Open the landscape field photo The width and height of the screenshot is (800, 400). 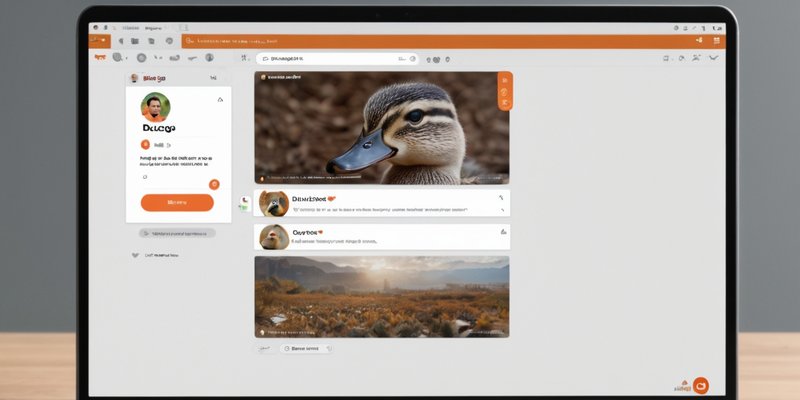[x=382, y=297]
